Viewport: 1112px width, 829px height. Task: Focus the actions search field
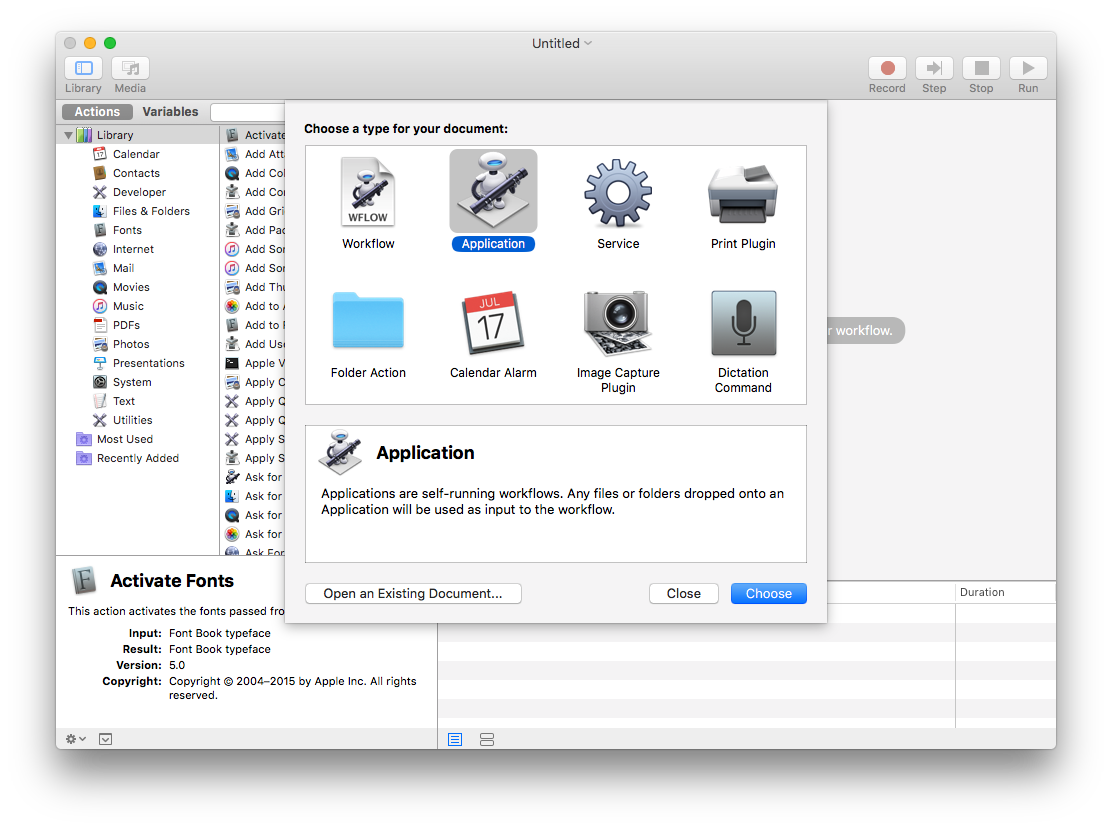248,112
